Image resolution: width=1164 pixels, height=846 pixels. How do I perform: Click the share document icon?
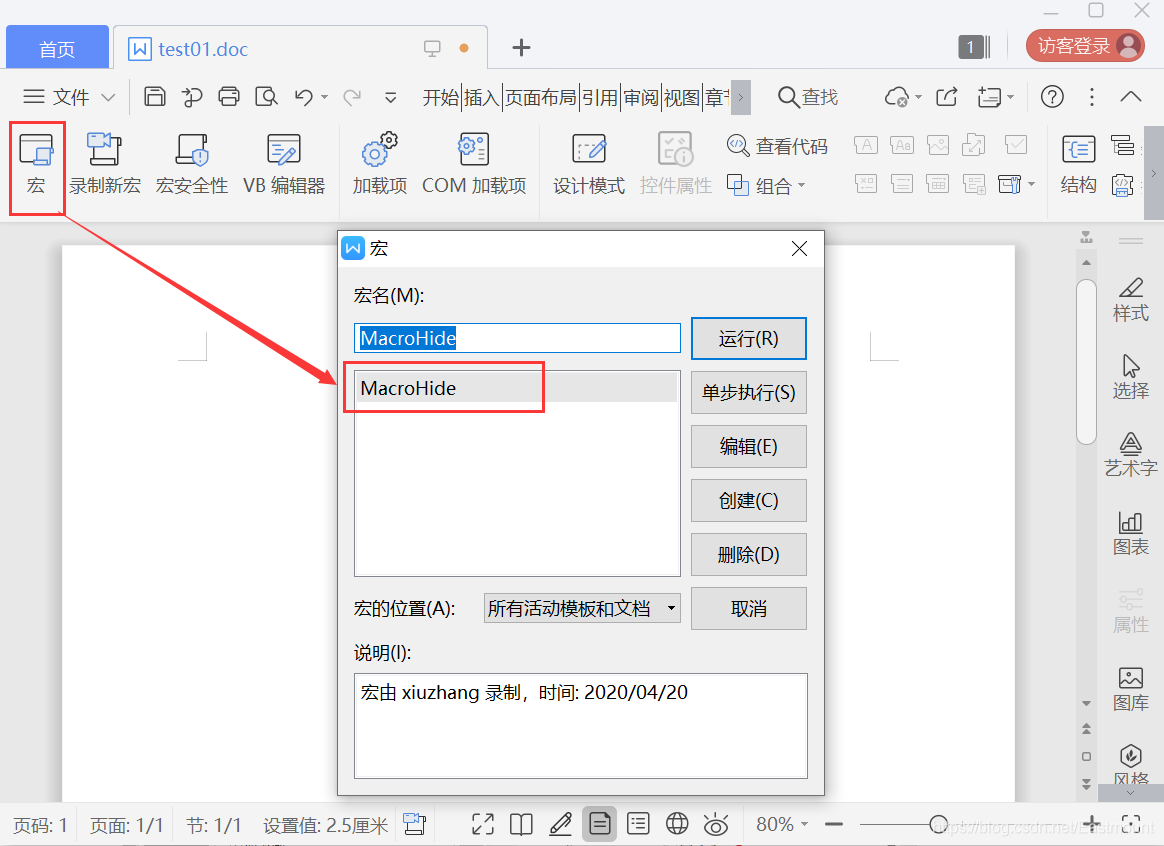tap(946, 97)
